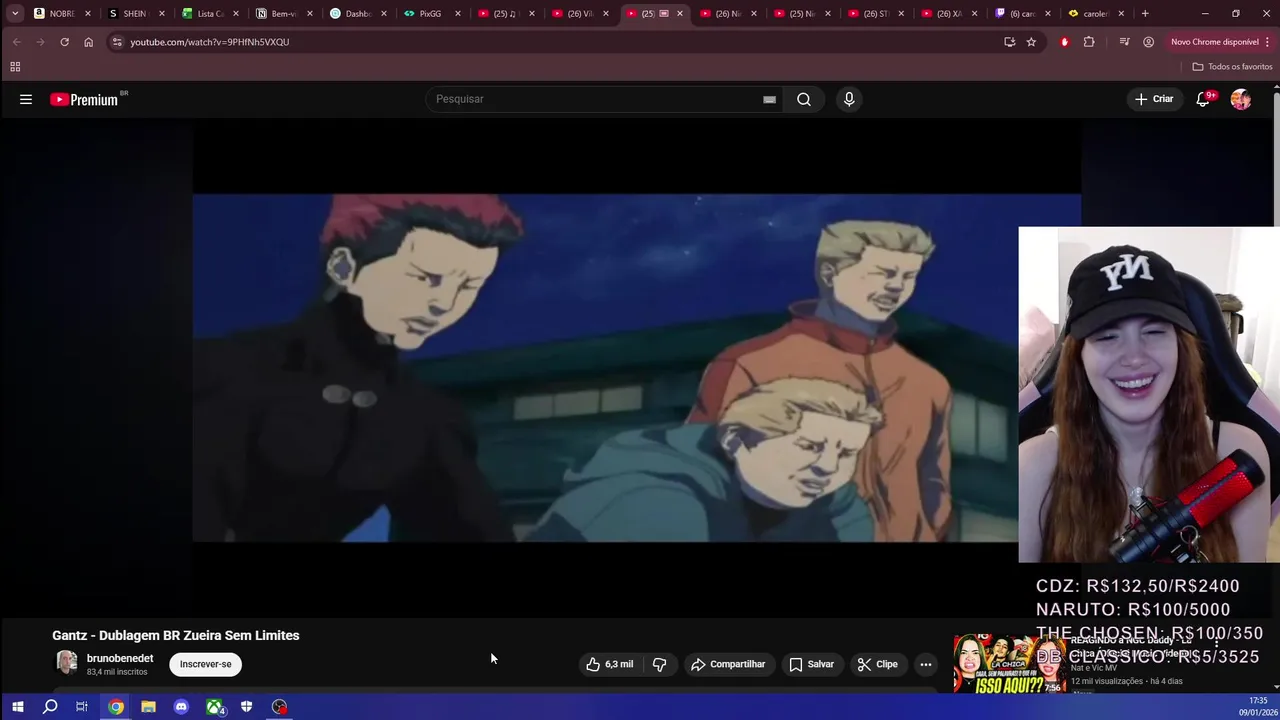Click the install app icon in address bar
Image resolution: width=1280 pixels, height=720 pixels.
[1009, 42]
